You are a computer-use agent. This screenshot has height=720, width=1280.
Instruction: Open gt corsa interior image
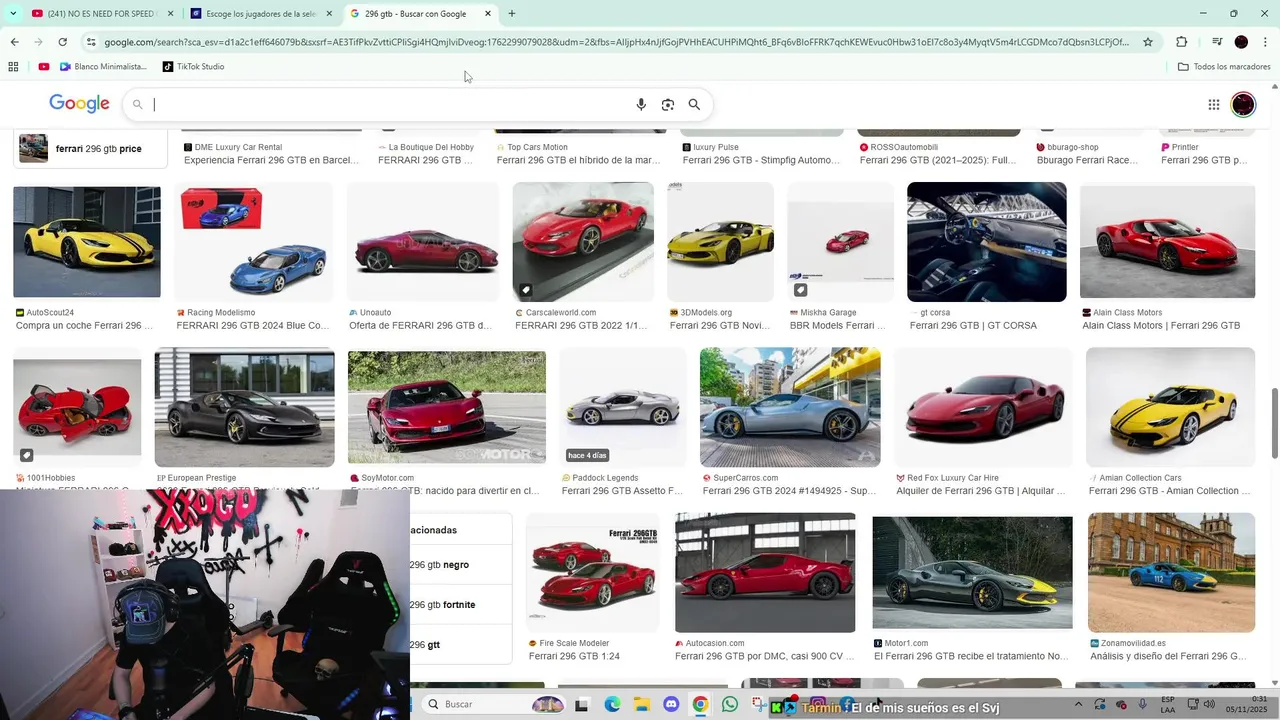(987, 242)
